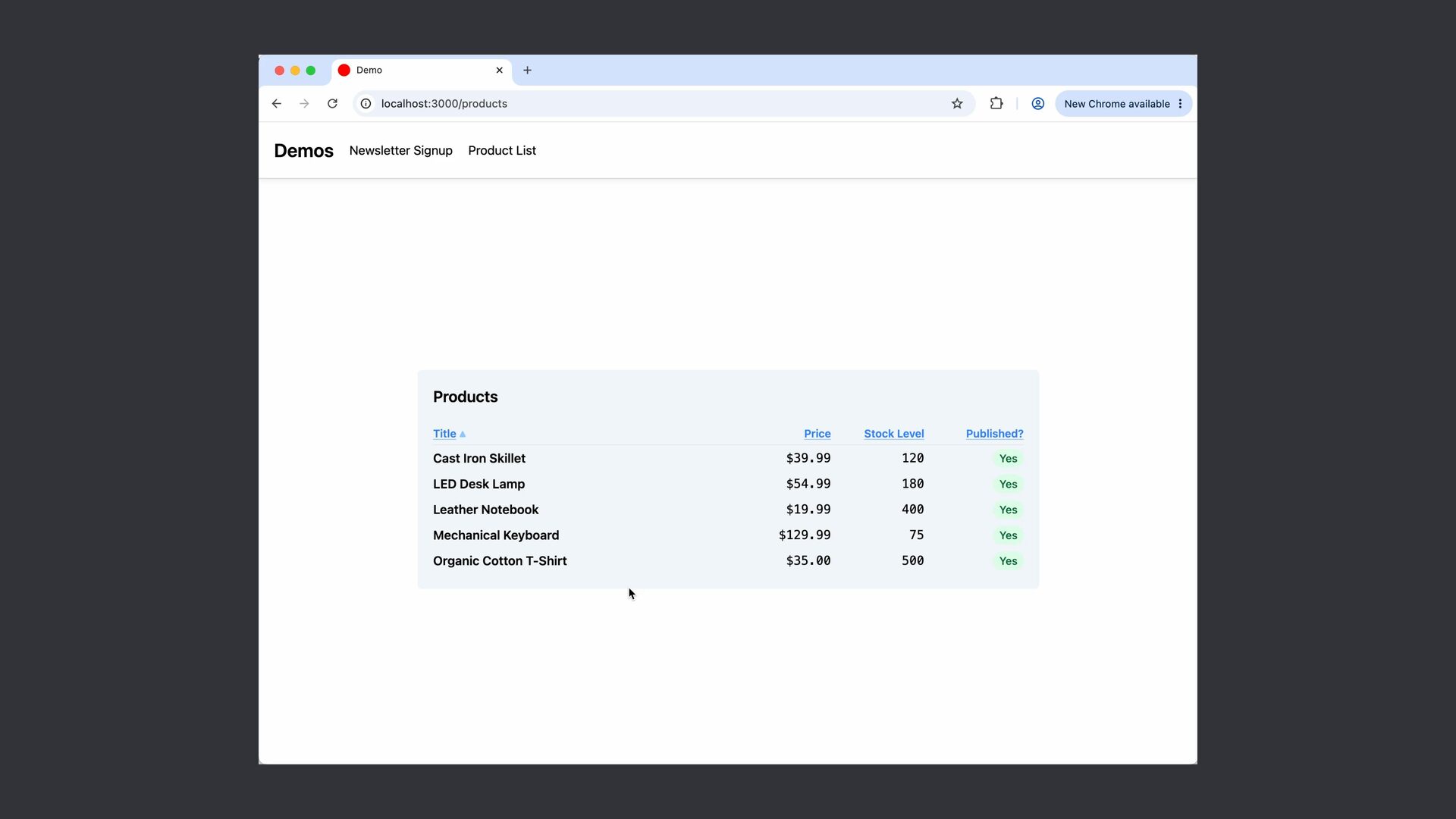Expand the New Chrome available menu
This screenshot has width=1456, height=819.
[1123, 104]
